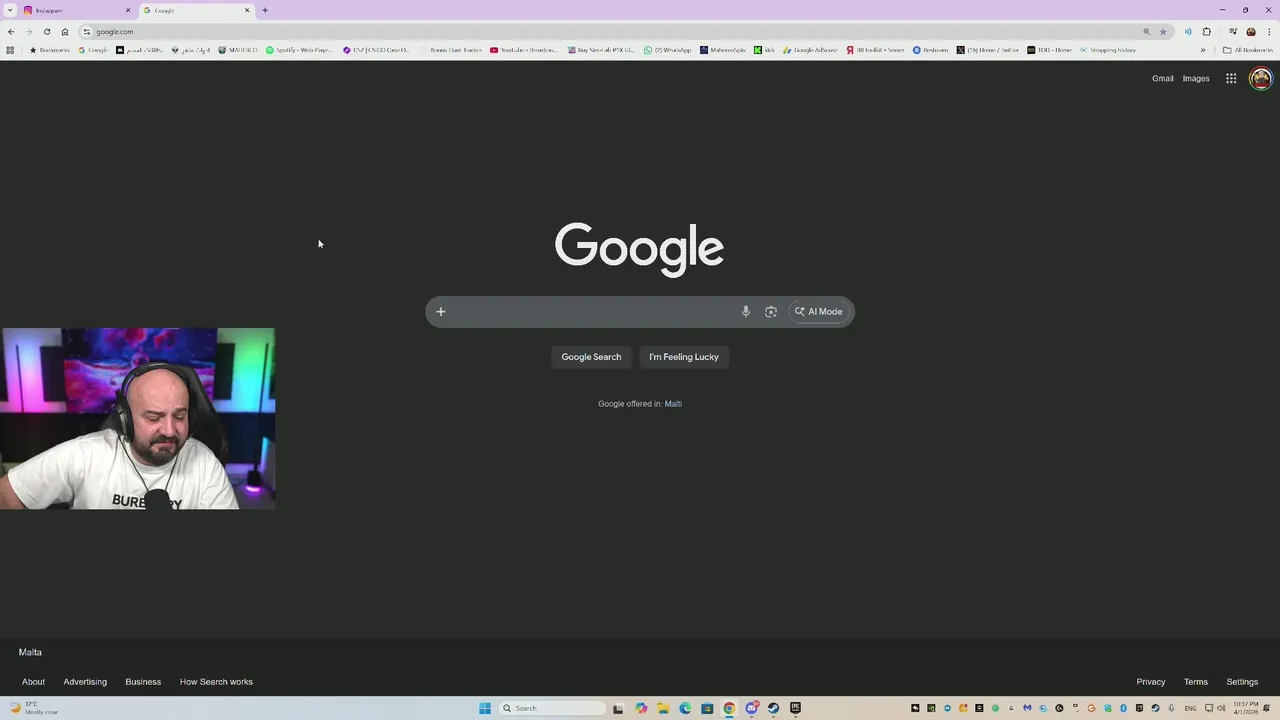Open the Spotify Web Player bookmark
The width and height of the screenshot is (1280, 720).
point(299,50)
